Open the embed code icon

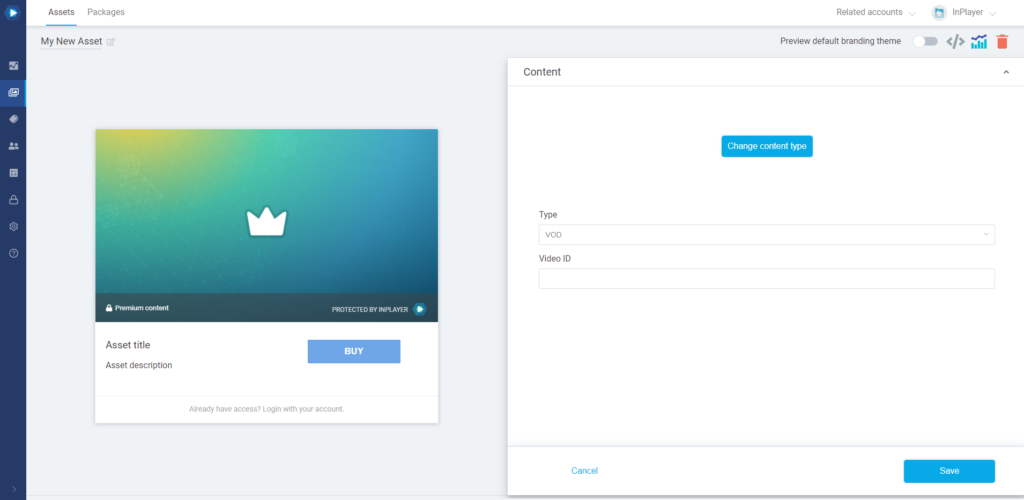[x=955, y=42]
